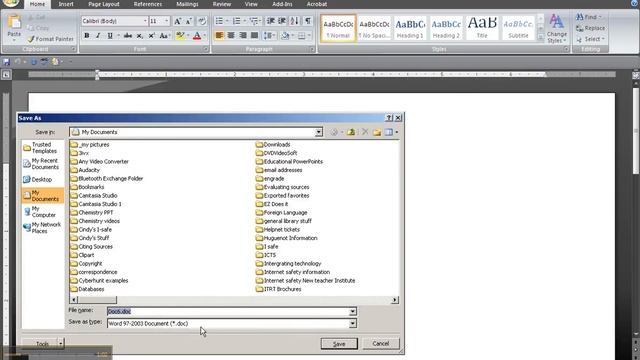The width and height of the screenshot is (640, 360).
Task: Open the Save as type dropdown
Action: click(353, 324)
